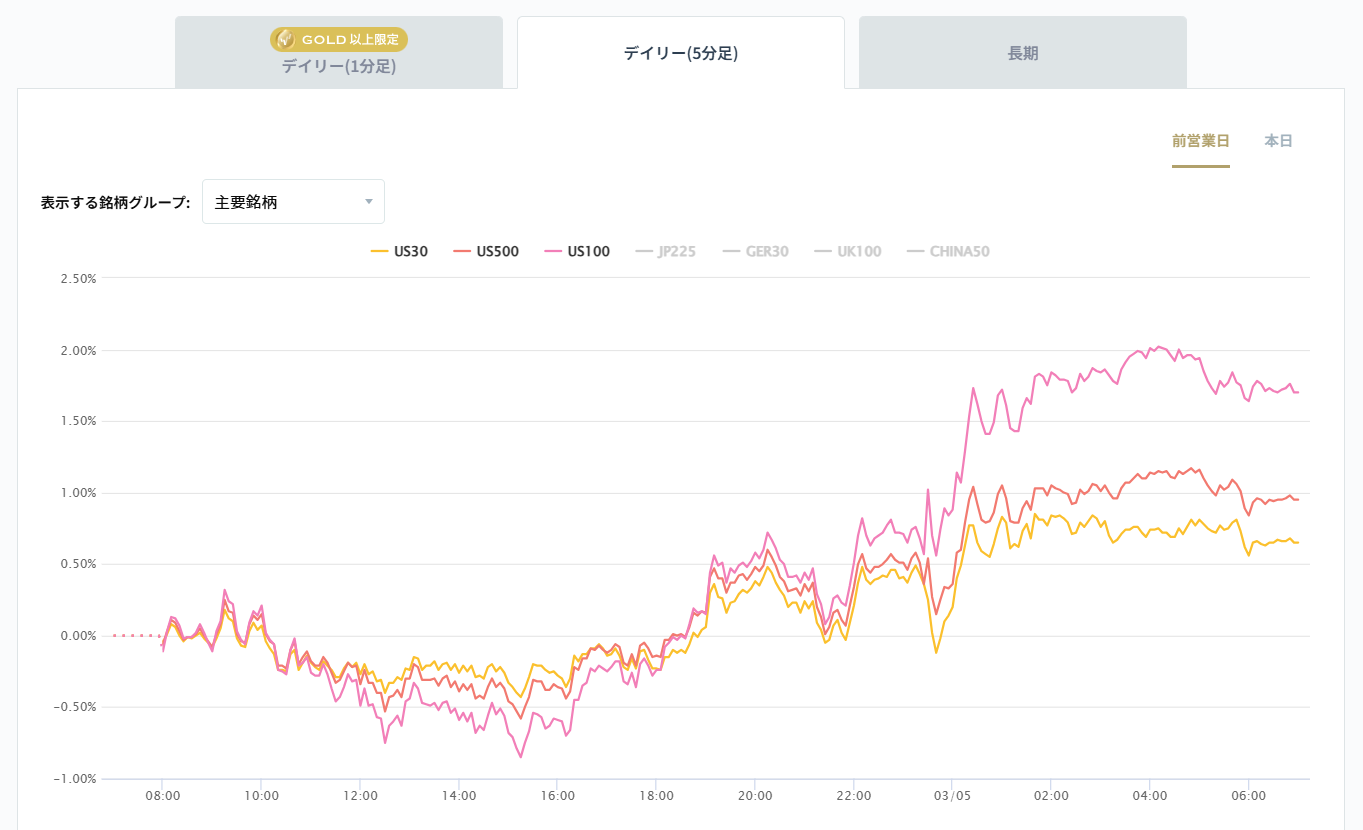Select the デイリー(5分足) tab

680,54
